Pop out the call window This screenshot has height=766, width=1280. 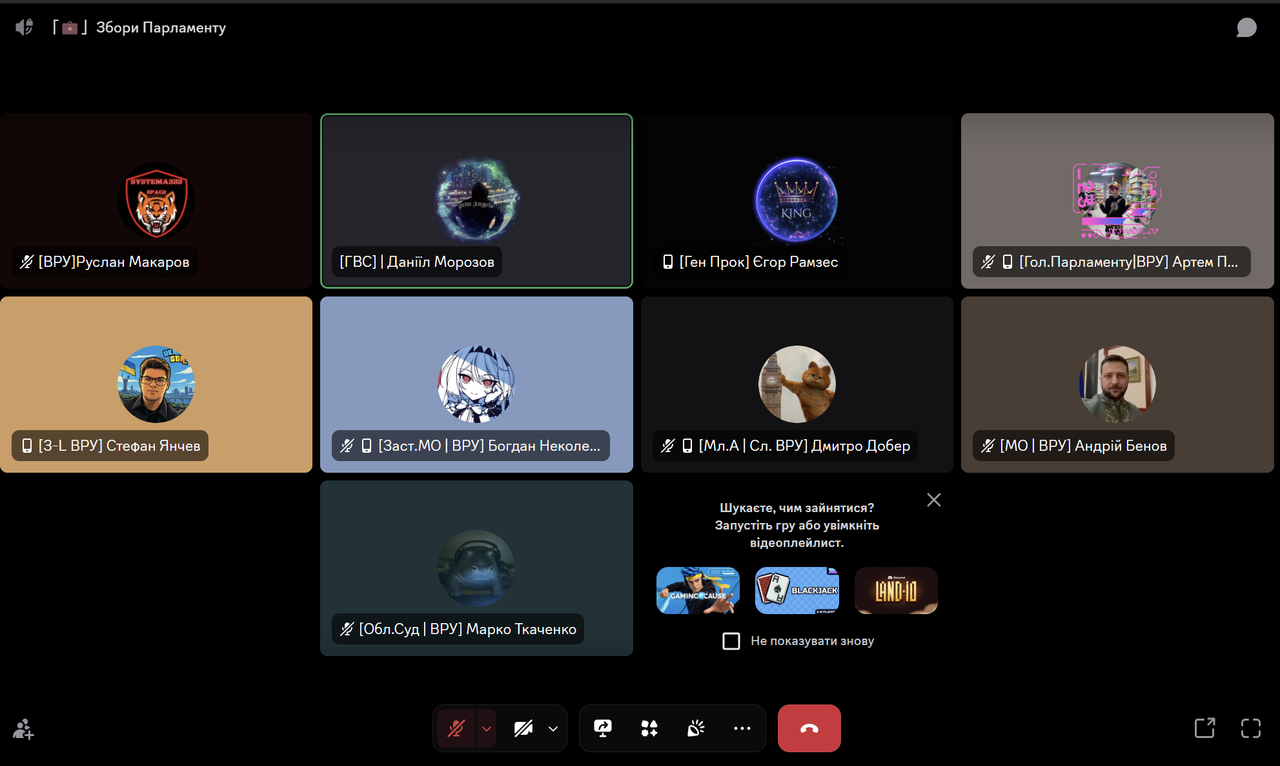click(x=1205, y=728)
